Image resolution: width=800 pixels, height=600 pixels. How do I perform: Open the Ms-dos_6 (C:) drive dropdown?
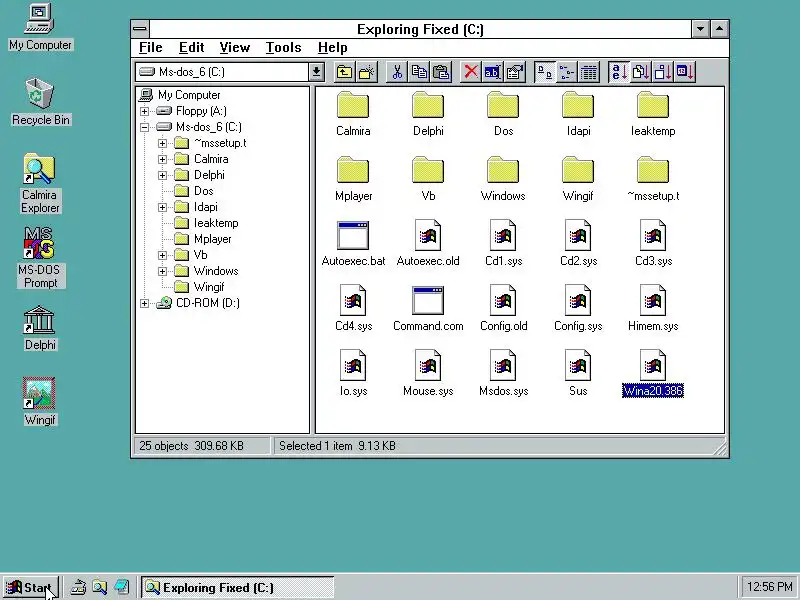[x=316, y=72]
